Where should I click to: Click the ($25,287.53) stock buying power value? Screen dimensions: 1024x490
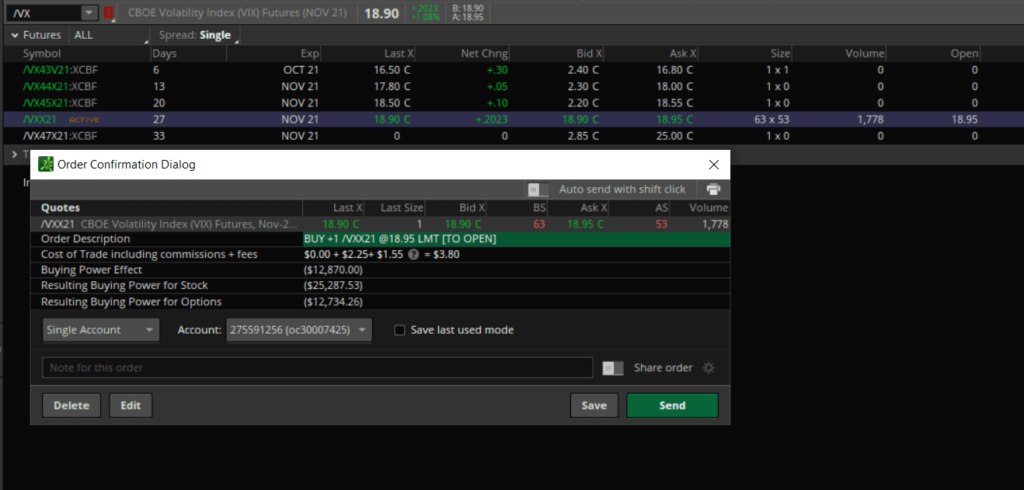pyautogui.click(x=333, y=286)
